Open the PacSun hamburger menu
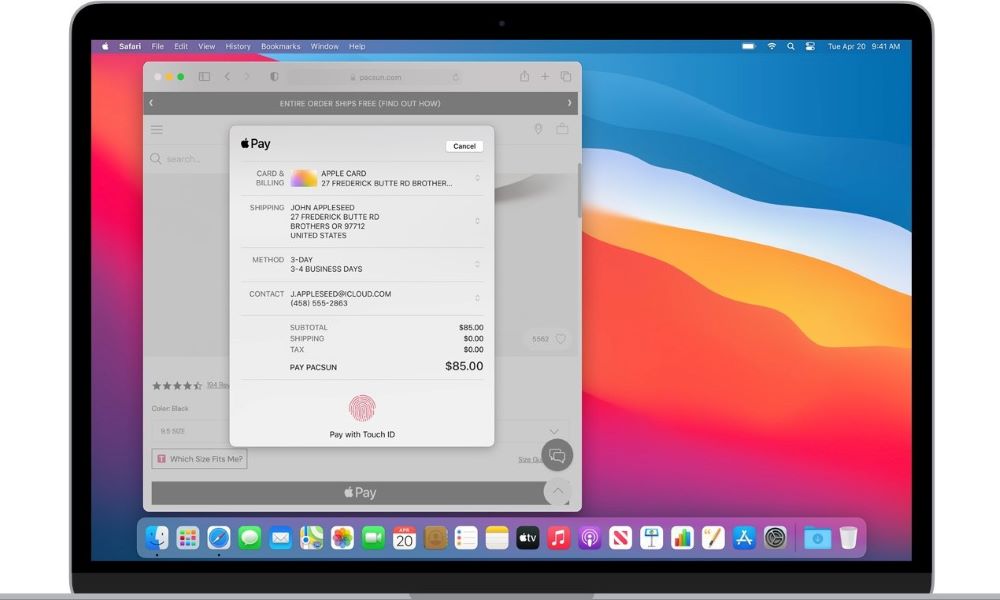 click(x=157, y=129)
